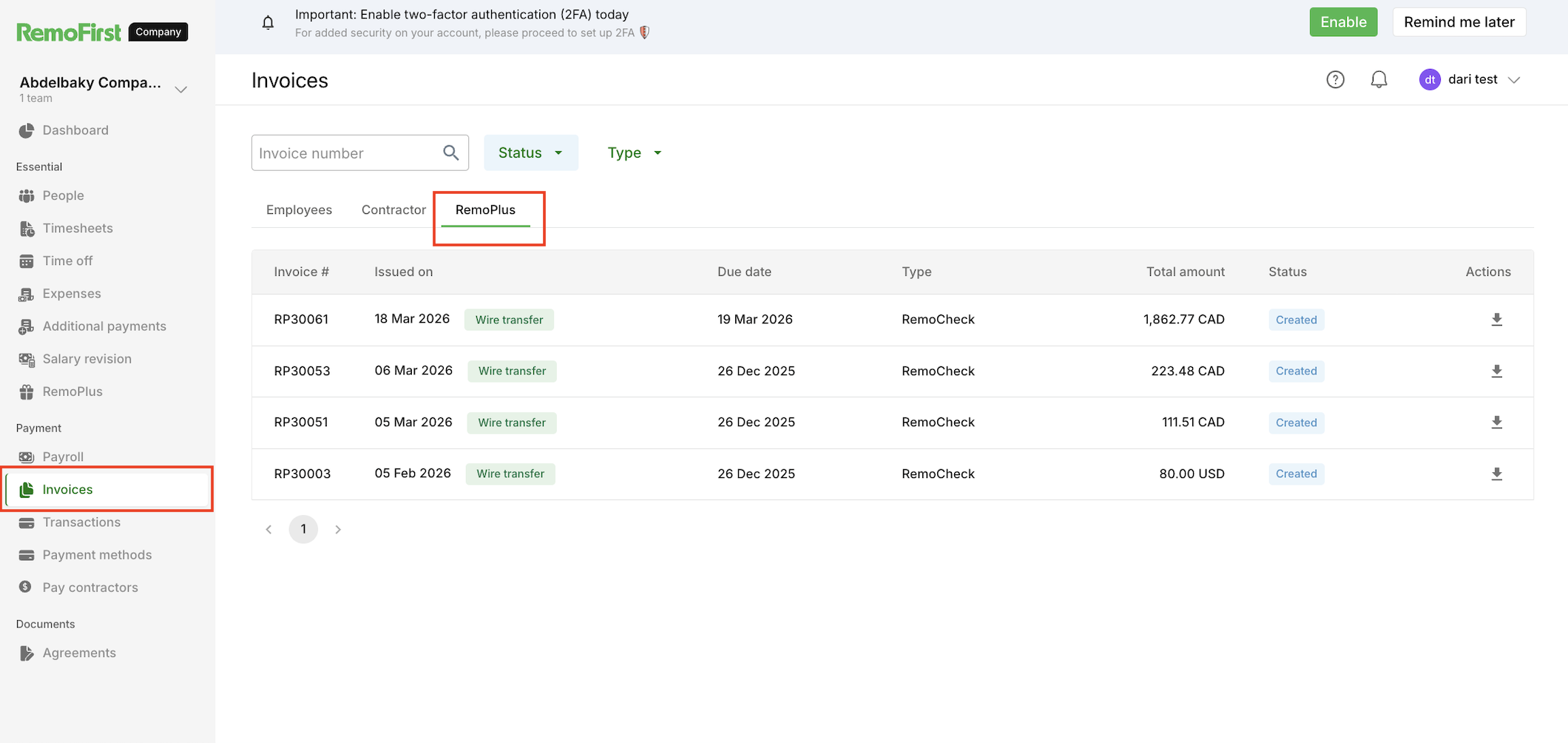Open Timesheets sidebar icon
Viewport: 1568px width, 743px height.
pyautogui.click(x=27, y=229)
